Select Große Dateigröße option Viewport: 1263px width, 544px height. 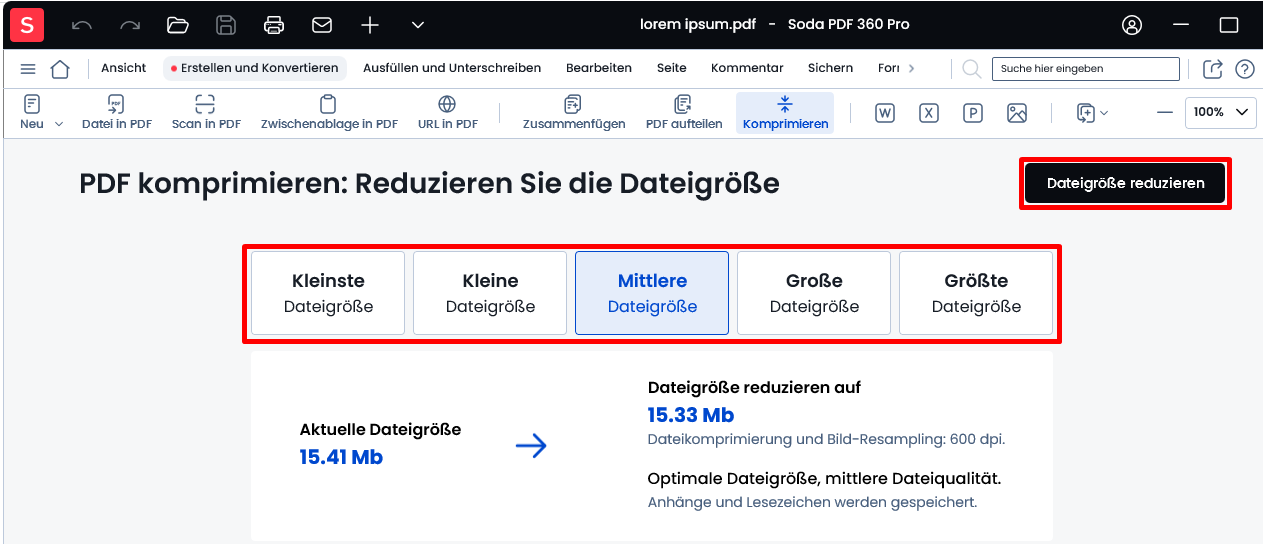coord(814,293)
